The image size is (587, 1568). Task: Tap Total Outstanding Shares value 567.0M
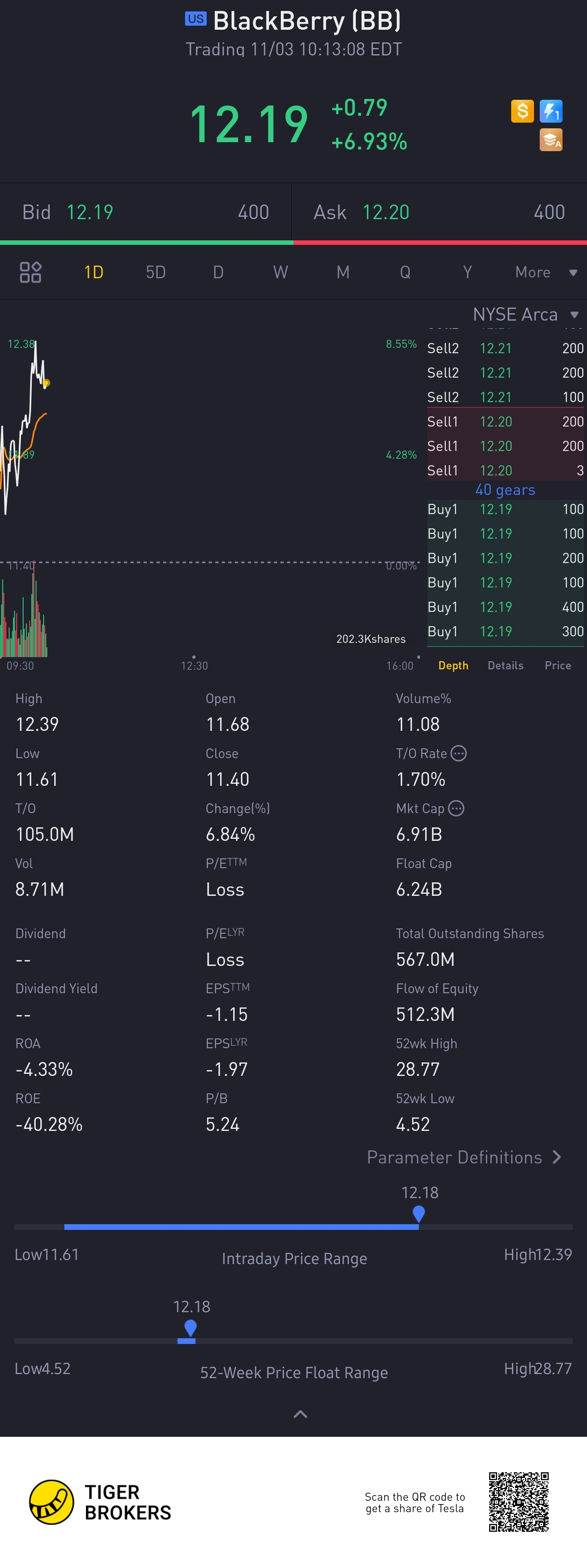(426, 959)
